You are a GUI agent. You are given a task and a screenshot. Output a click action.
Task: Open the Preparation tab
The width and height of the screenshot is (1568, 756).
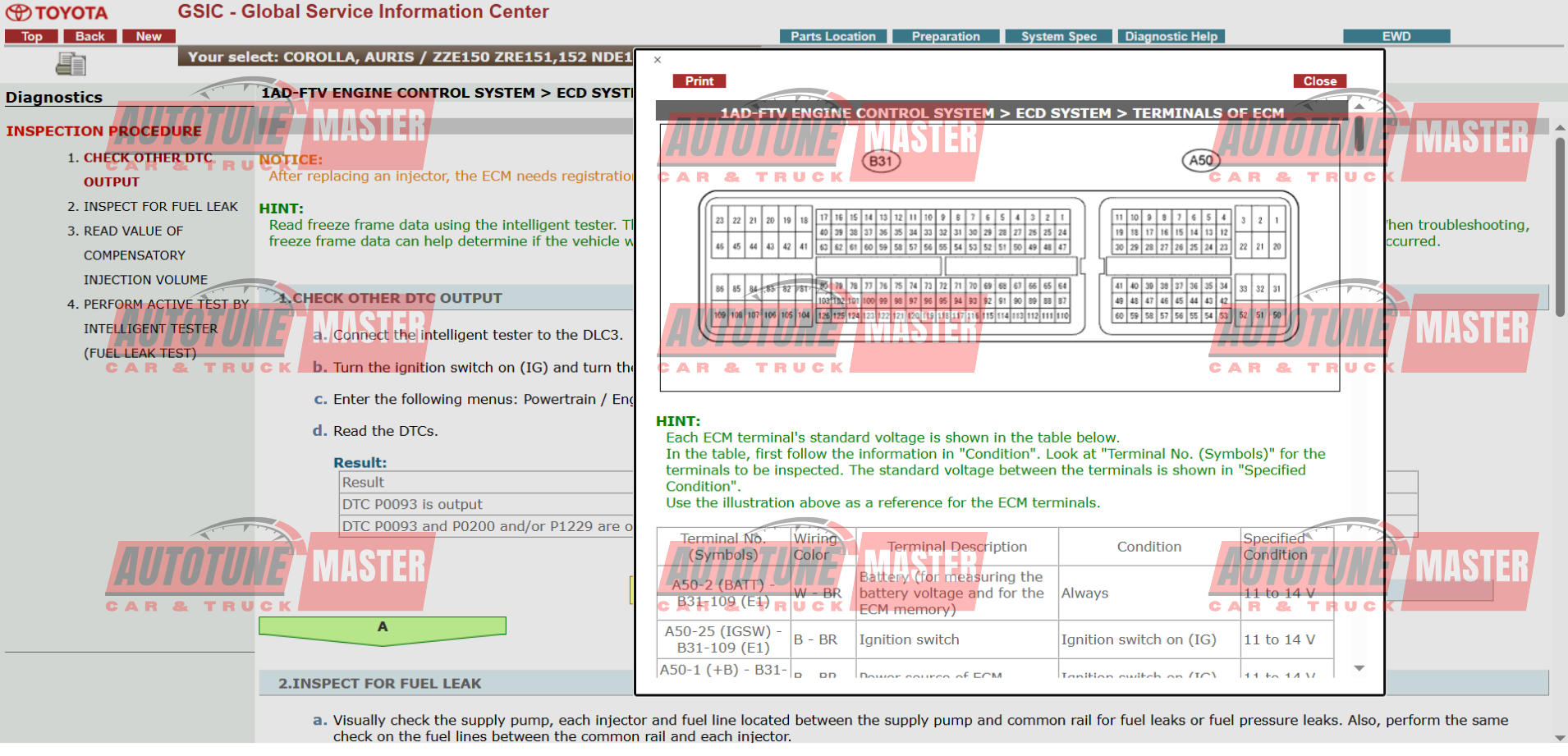coord(946,36)
